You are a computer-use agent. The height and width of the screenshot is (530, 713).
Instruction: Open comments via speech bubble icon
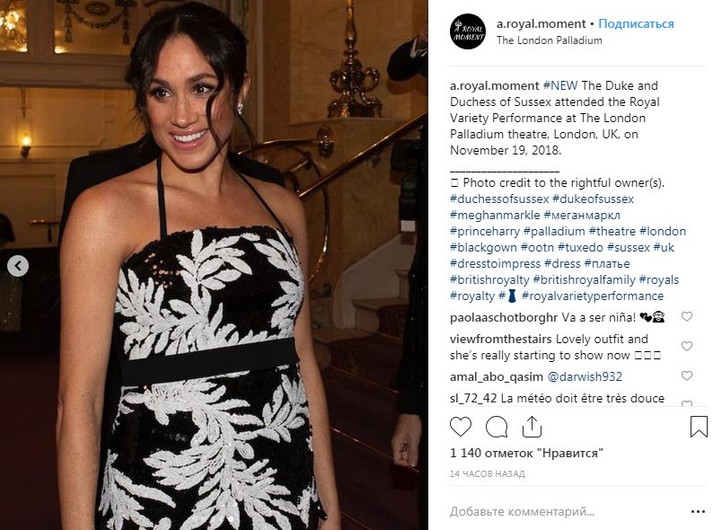coord(497,427)
